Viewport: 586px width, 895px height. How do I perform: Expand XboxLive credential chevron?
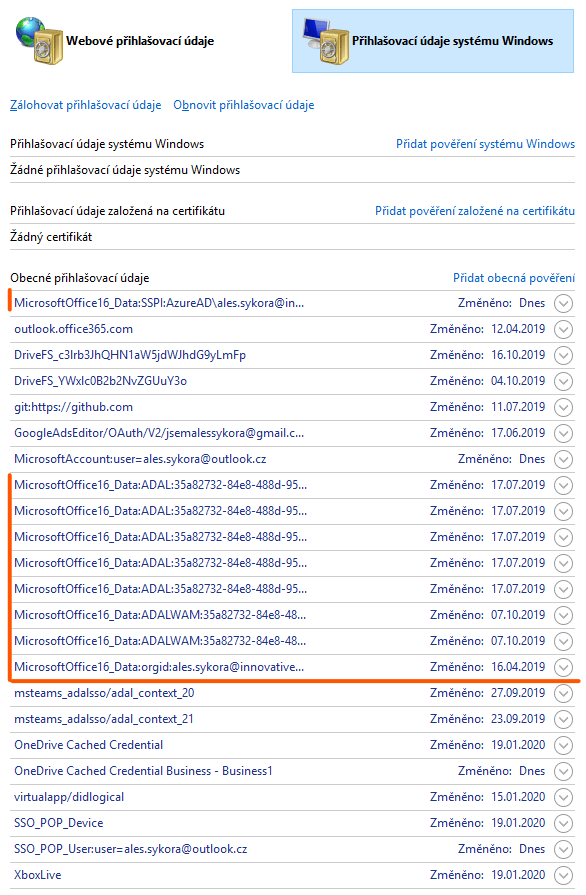click(x=563, y=876)
